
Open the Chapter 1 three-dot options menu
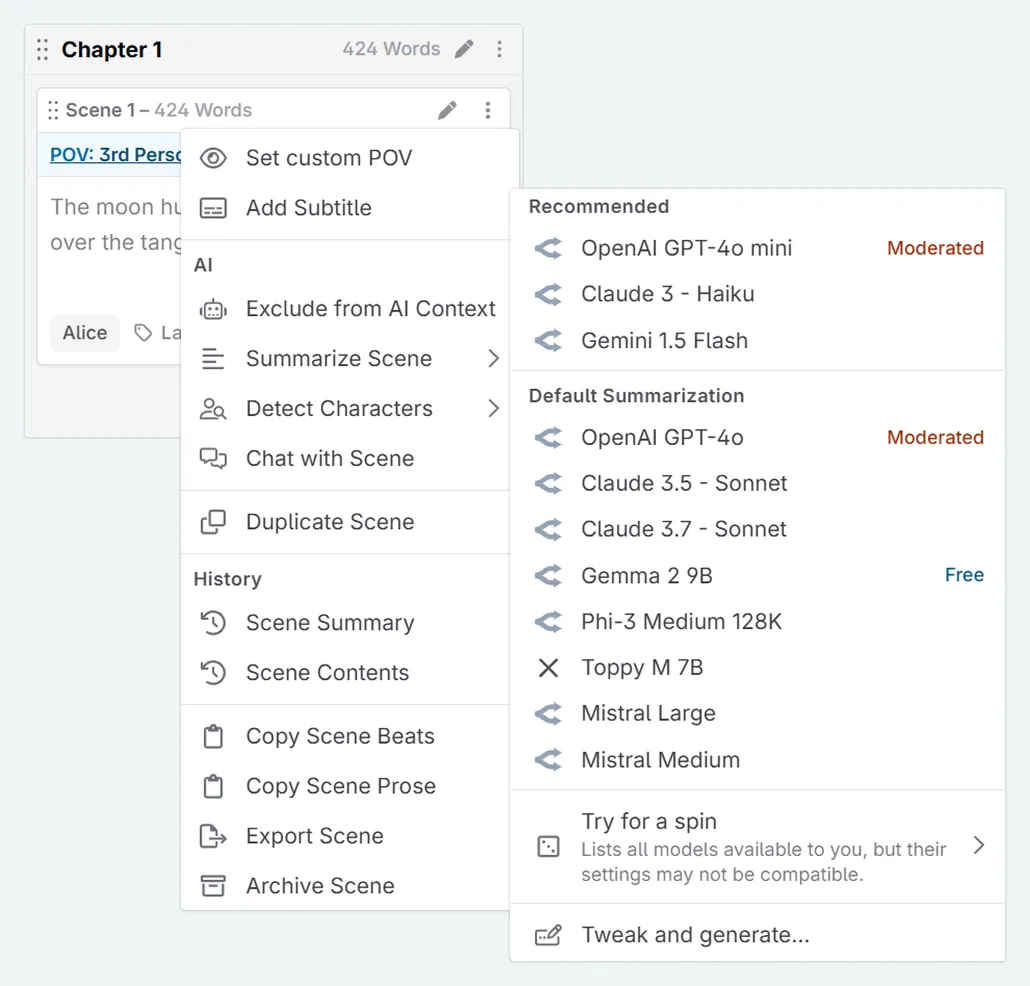pyautogui.click(x=499, y=49)
